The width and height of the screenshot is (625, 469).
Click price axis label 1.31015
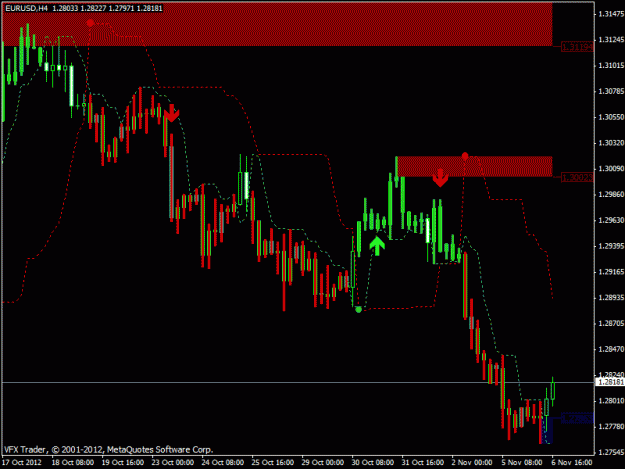[x=611, y=65]
